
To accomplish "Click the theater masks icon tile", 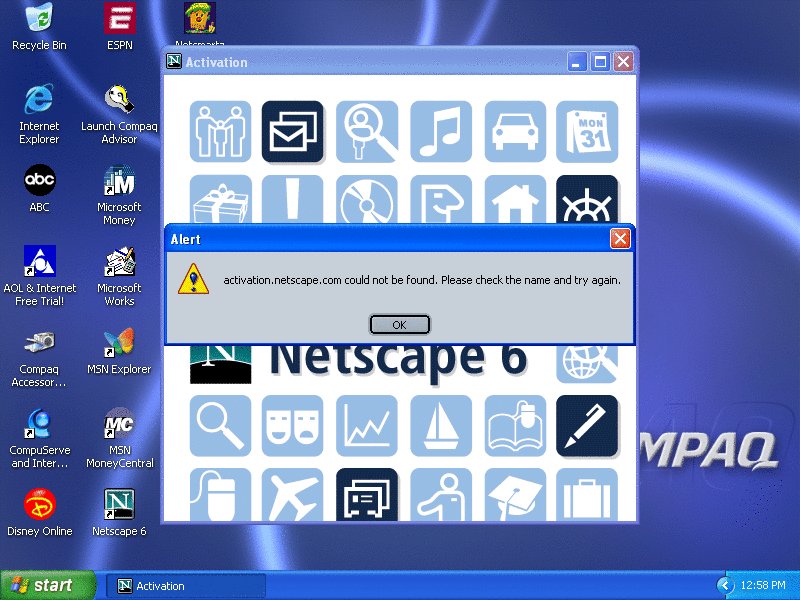I will (x=292, y=426).
